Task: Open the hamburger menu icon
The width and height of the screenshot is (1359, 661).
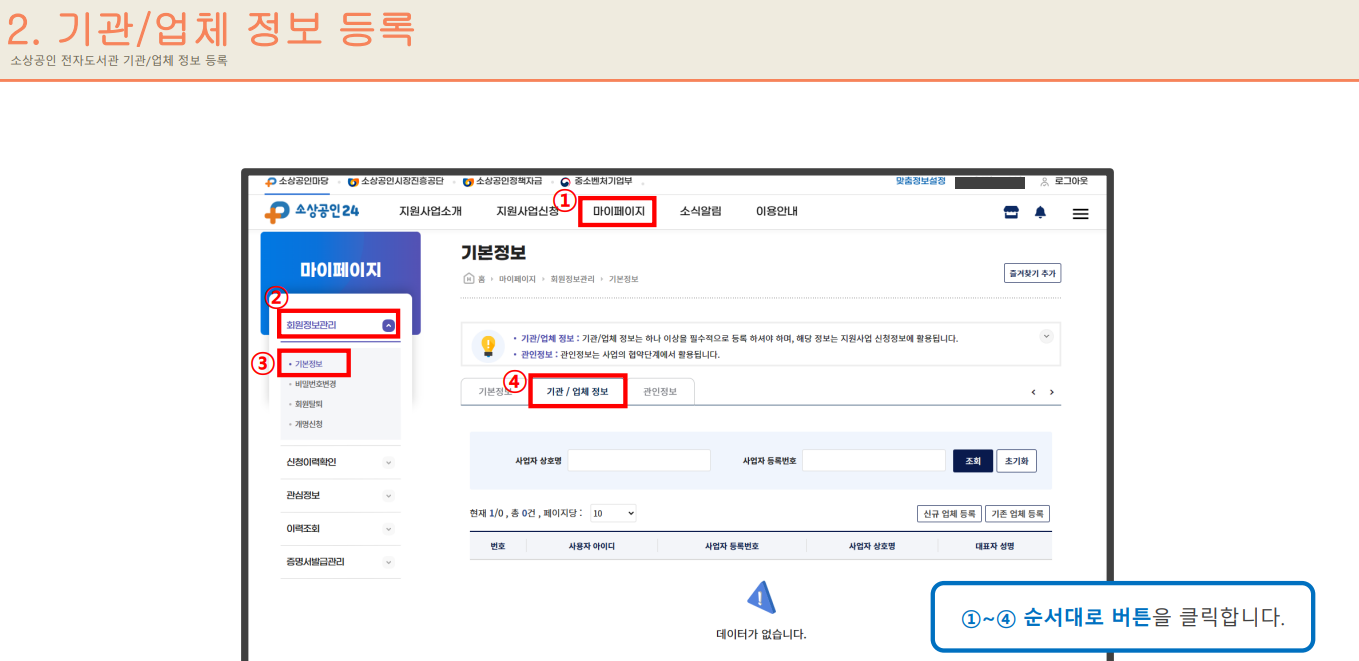Action: pos(1080,213)
